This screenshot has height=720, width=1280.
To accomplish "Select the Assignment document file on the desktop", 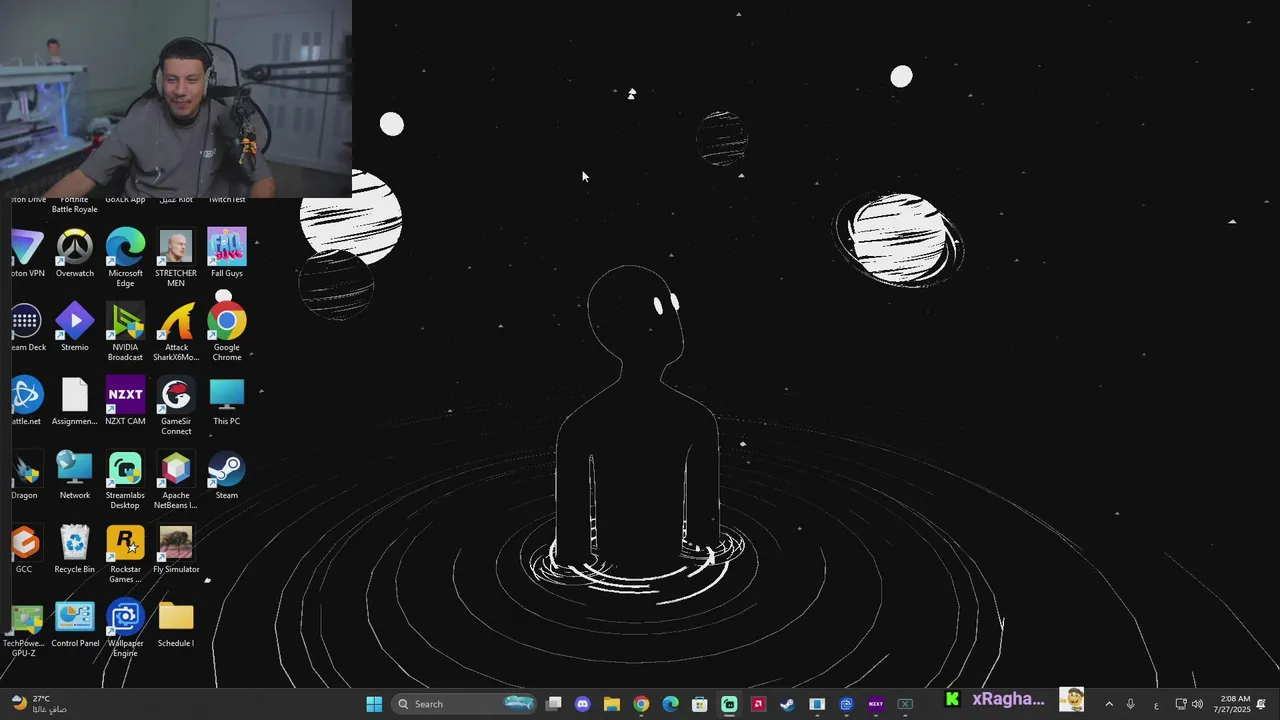I will pyautogui.click(x=75, y=401).
